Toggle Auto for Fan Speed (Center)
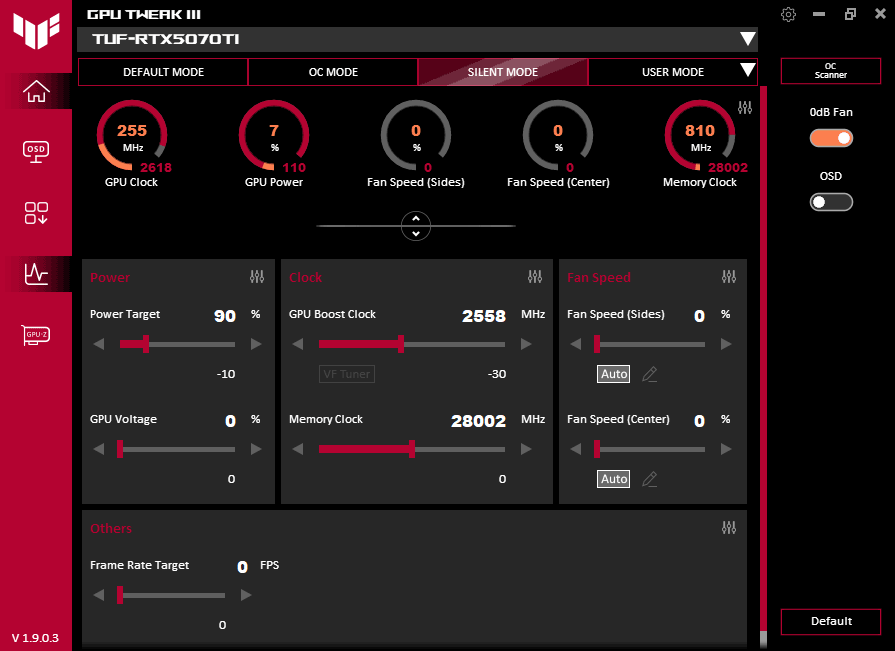Screen dimensions: 895x651 click(614, 479)
